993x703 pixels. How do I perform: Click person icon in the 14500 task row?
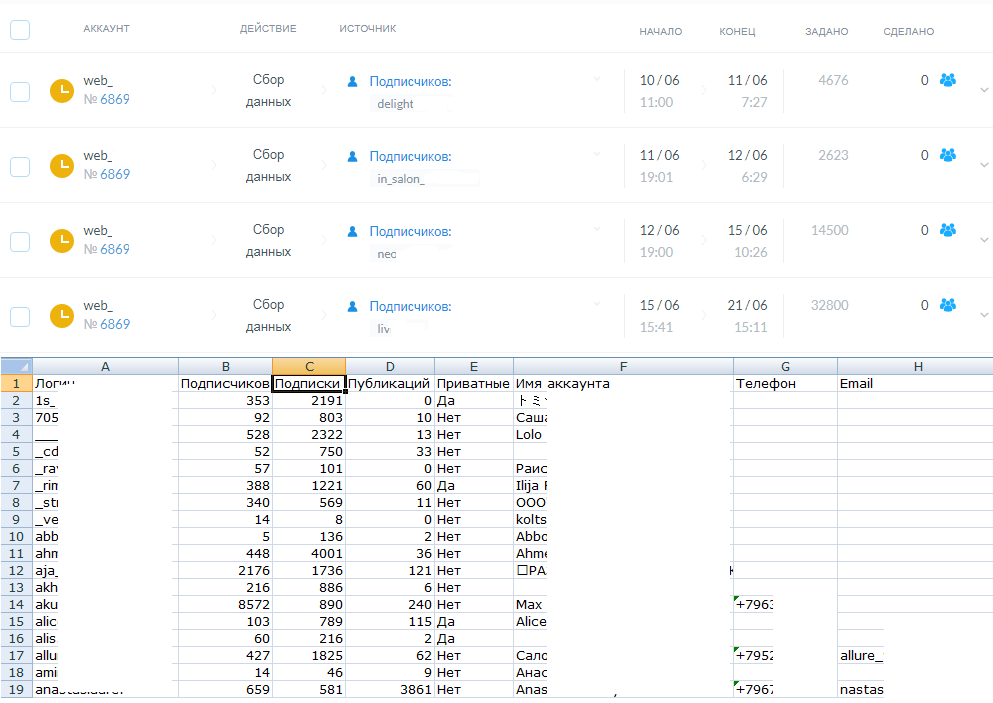(353, 231)
